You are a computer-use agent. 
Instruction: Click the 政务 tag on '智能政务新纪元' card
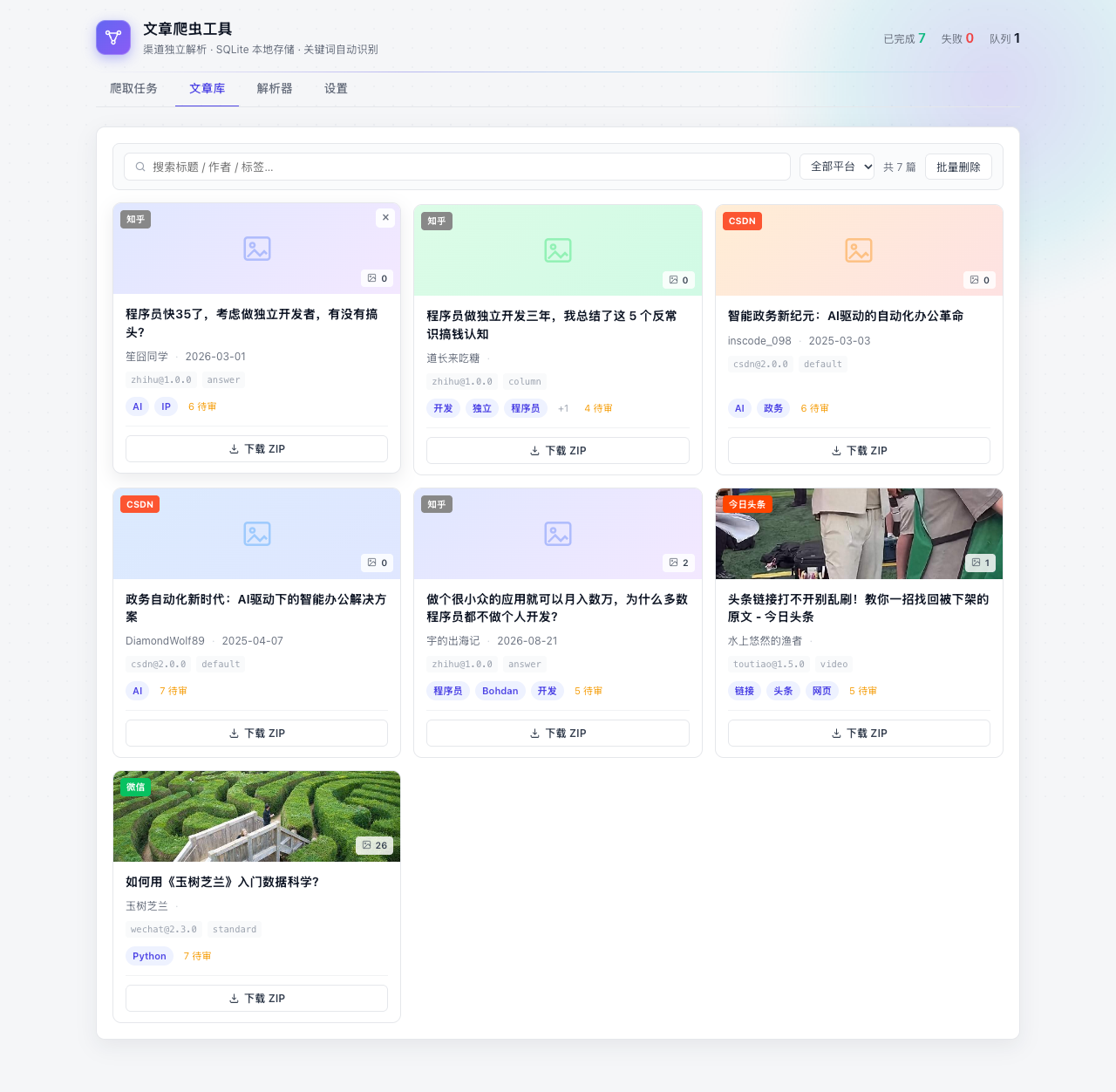[773, 408]
